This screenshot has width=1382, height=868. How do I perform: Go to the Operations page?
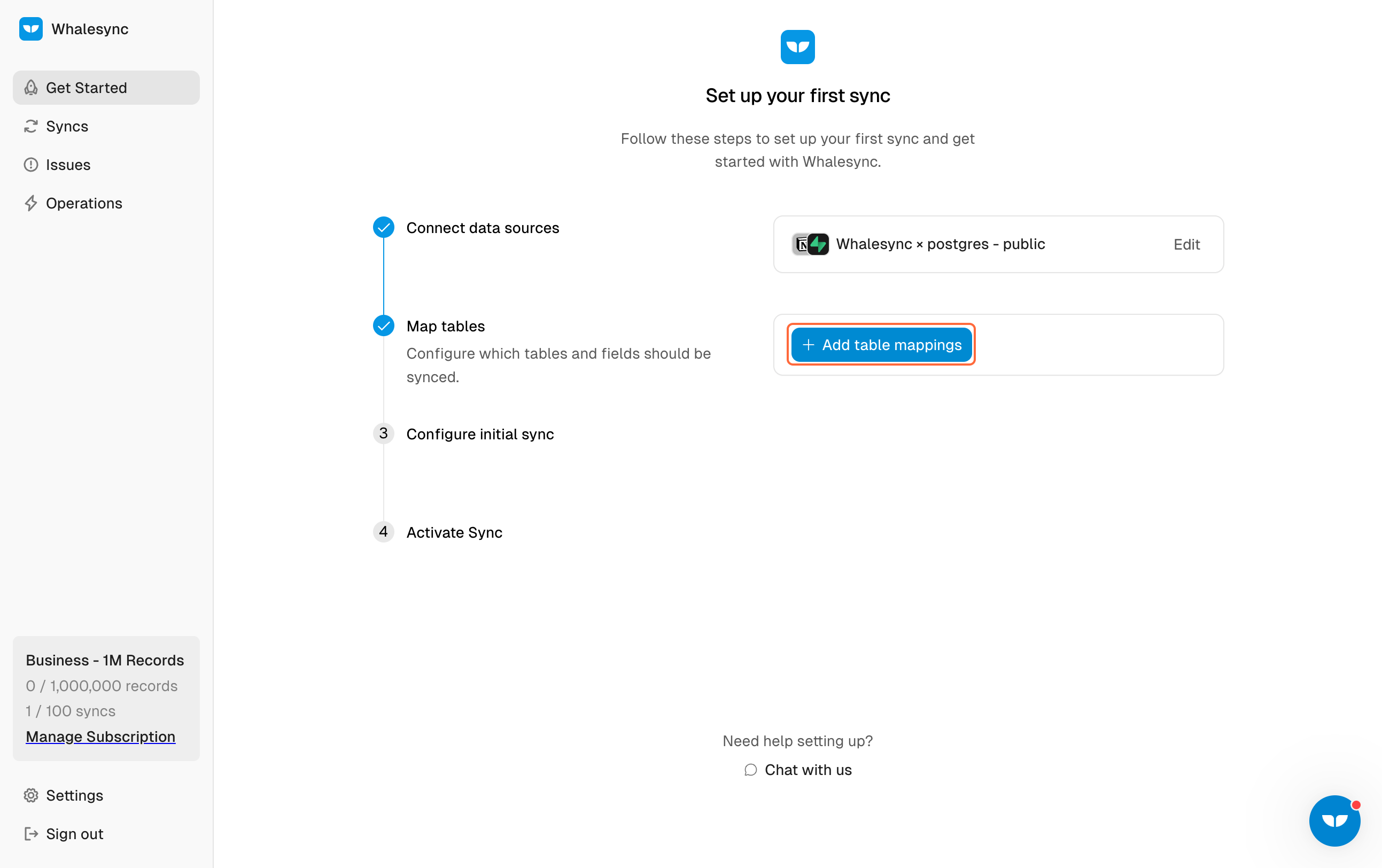84,203
